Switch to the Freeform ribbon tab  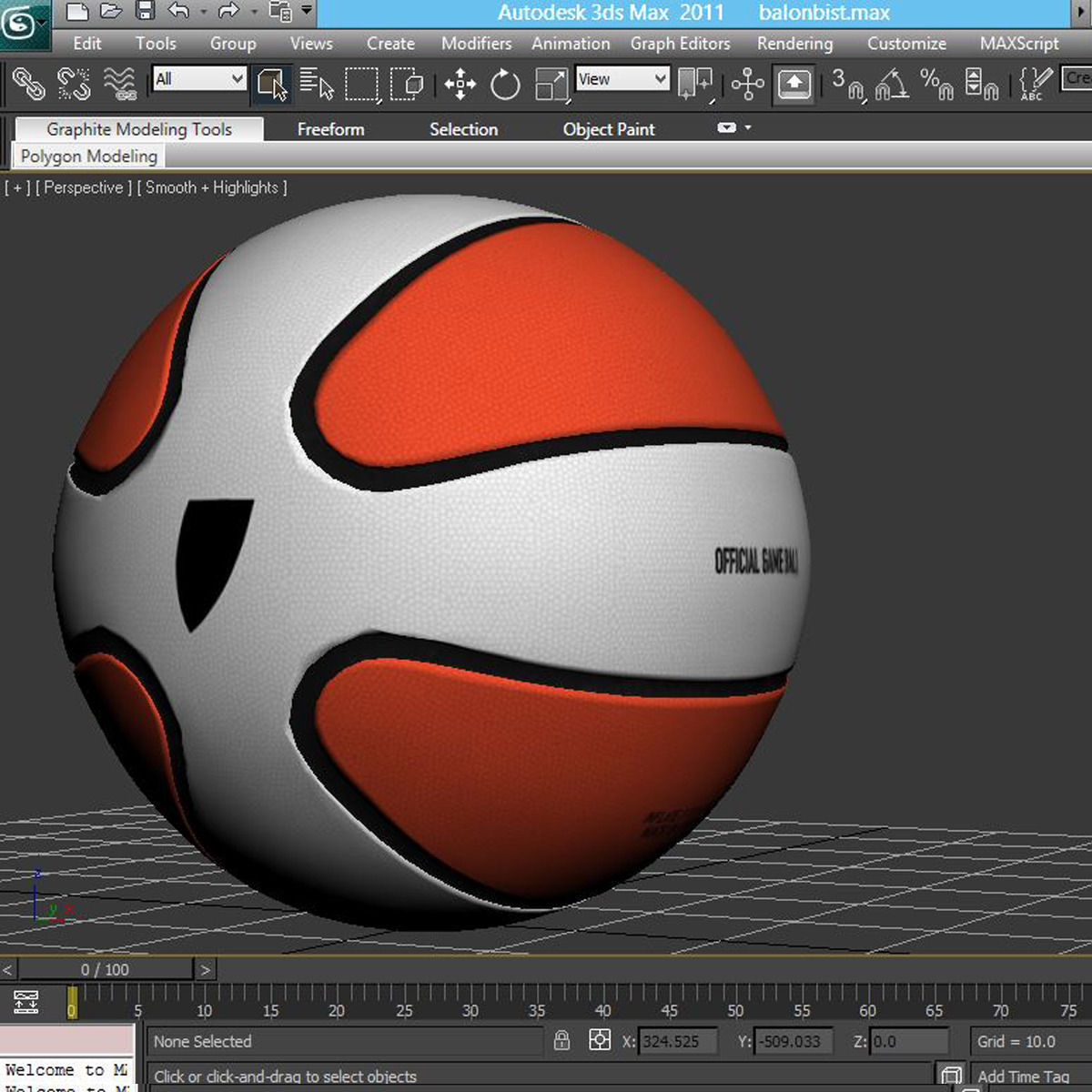point(330,129)
